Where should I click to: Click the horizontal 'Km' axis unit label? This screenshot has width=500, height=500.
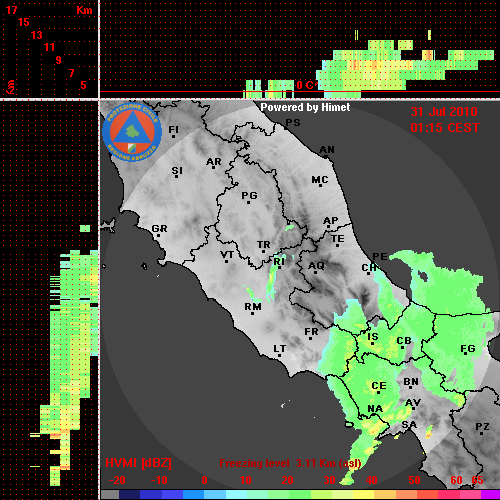(84, 10)
